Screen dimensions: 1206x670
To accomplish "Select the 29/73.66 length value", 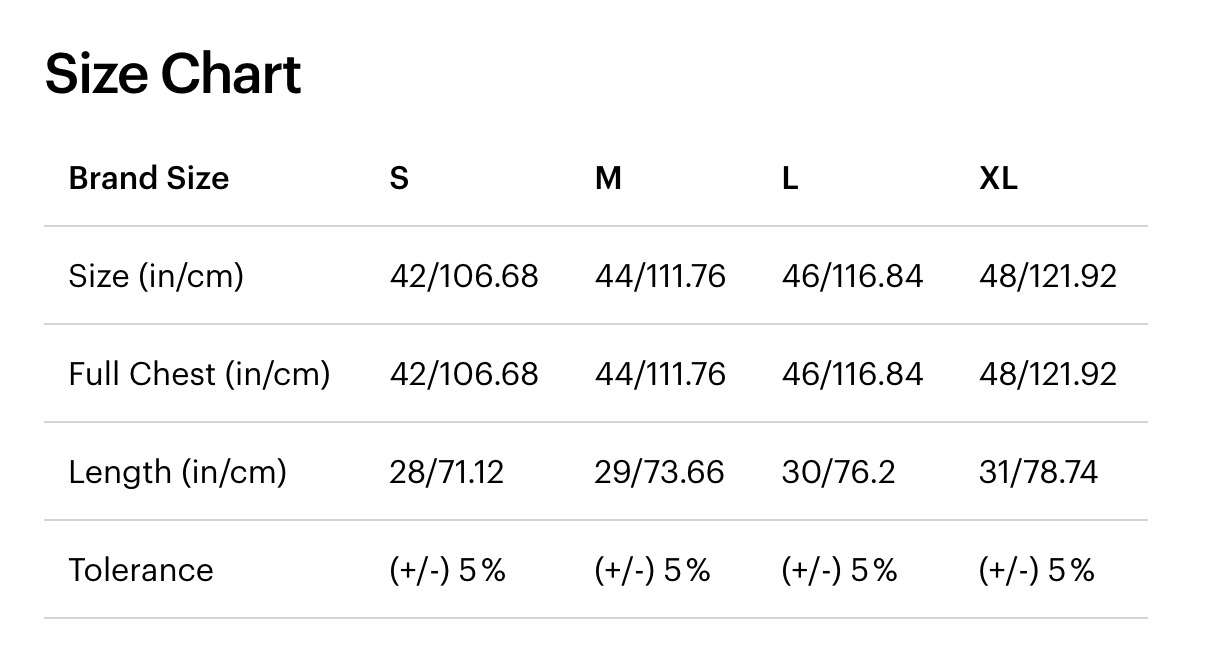I will point(659,472).
